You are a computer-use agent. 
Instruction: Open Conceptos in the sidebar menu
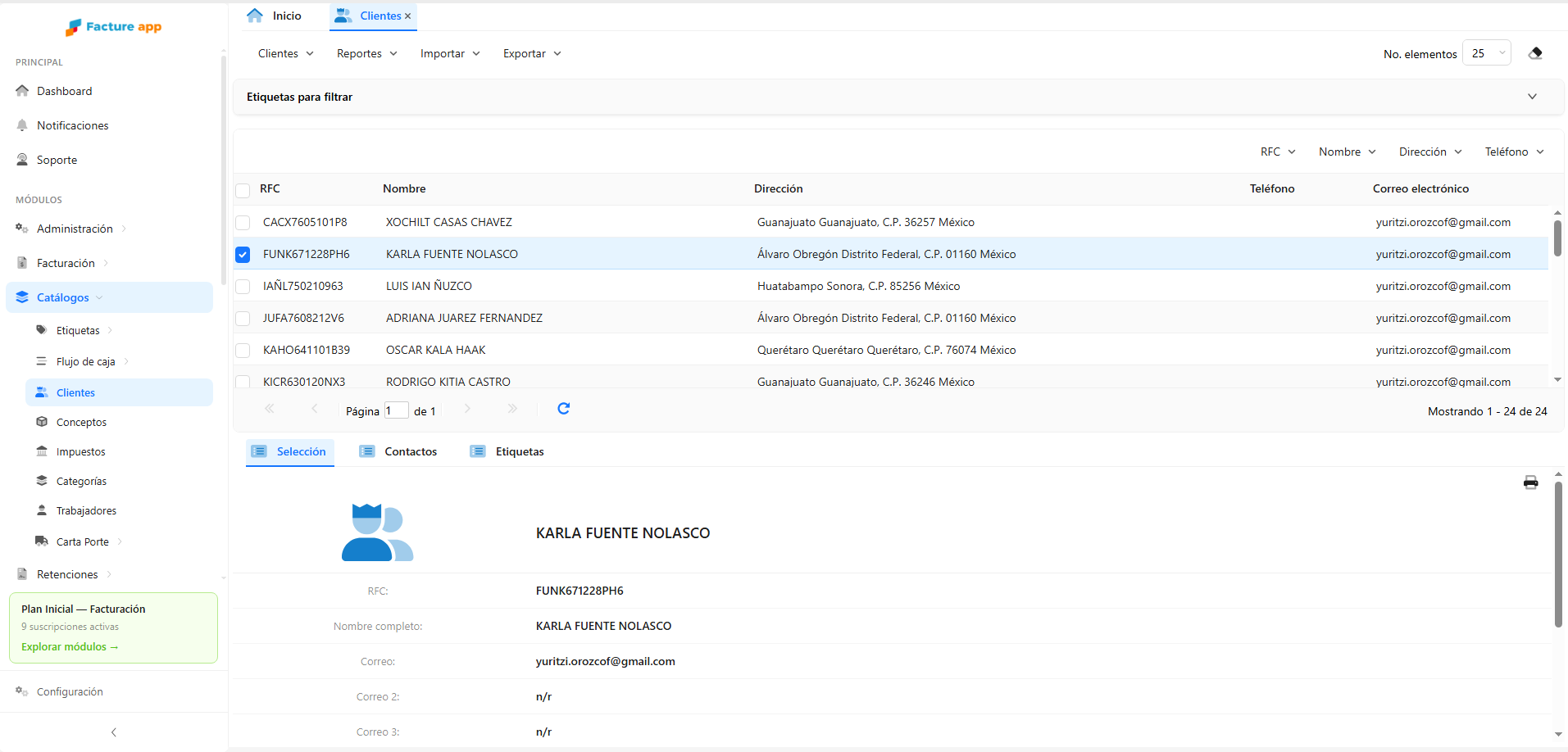click(119, 422)
